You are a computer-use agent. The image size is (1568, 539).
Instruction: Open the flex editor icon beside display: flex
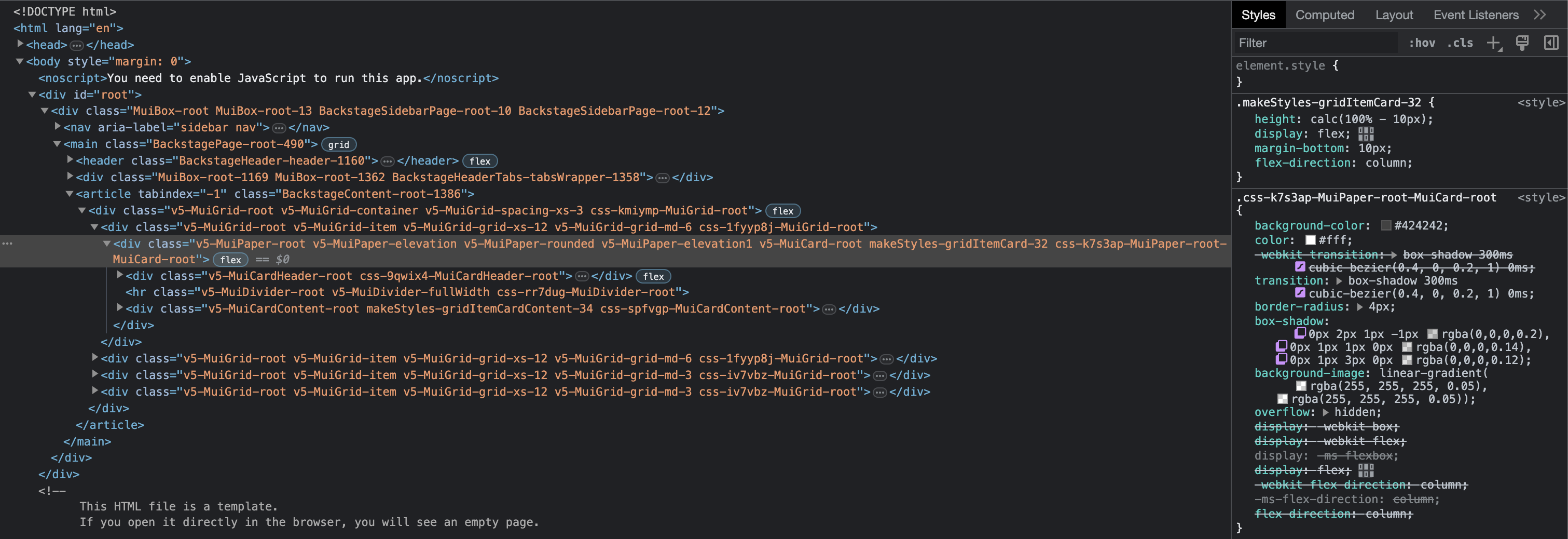[1367, 133]
